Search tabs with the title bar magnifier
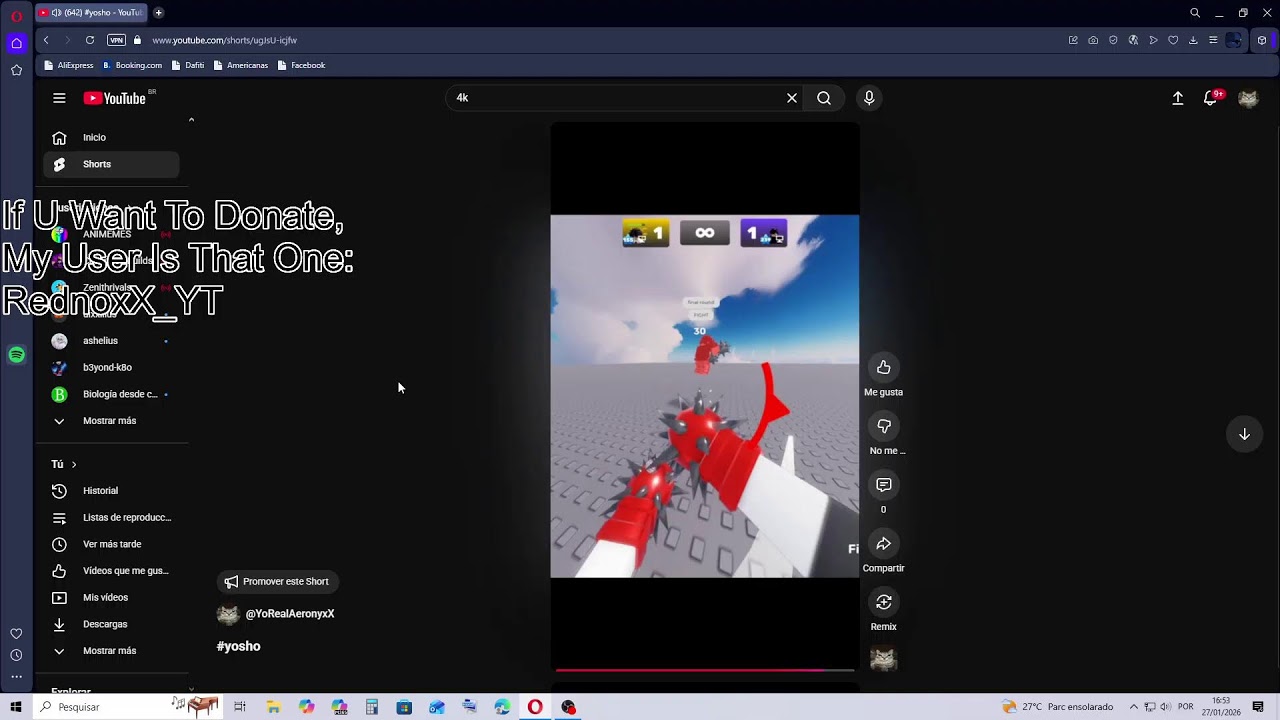 pyautogui.click(x=1195, y=13)
